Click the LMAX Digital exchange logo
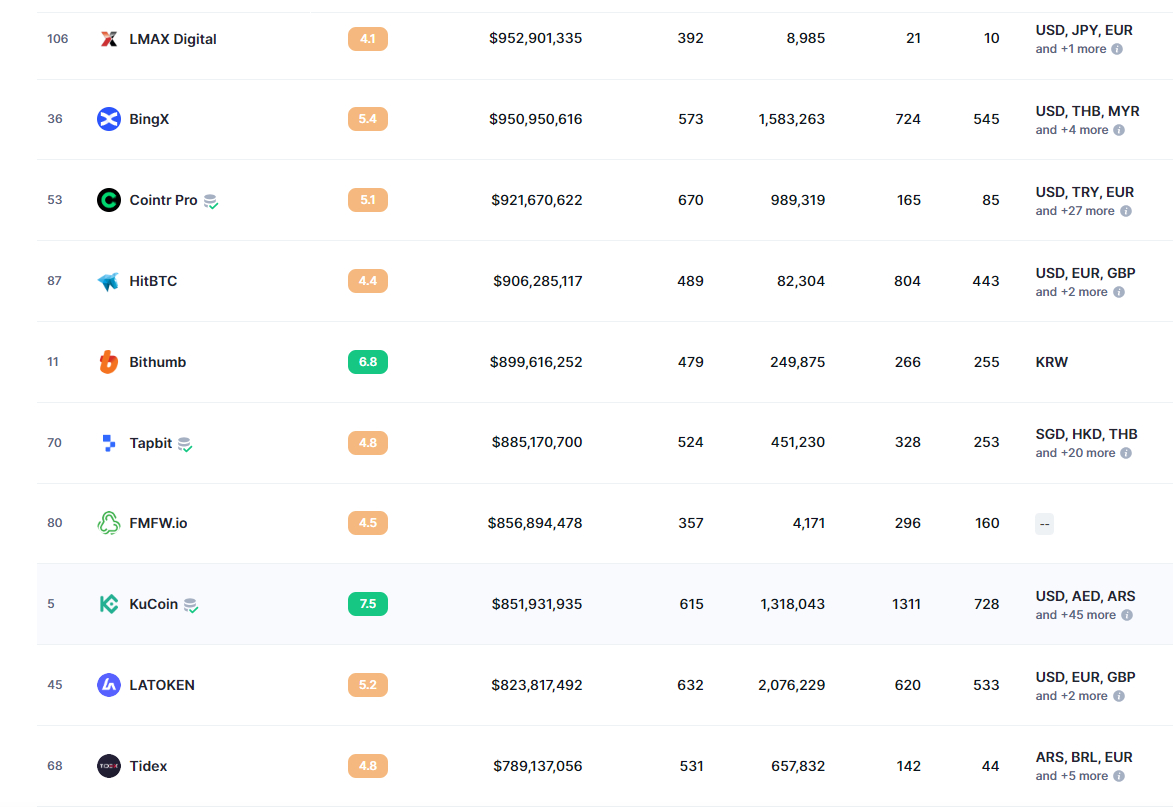Image resolution: width=1173 pixels, height=807 pixels. click(x=109, y=39)
